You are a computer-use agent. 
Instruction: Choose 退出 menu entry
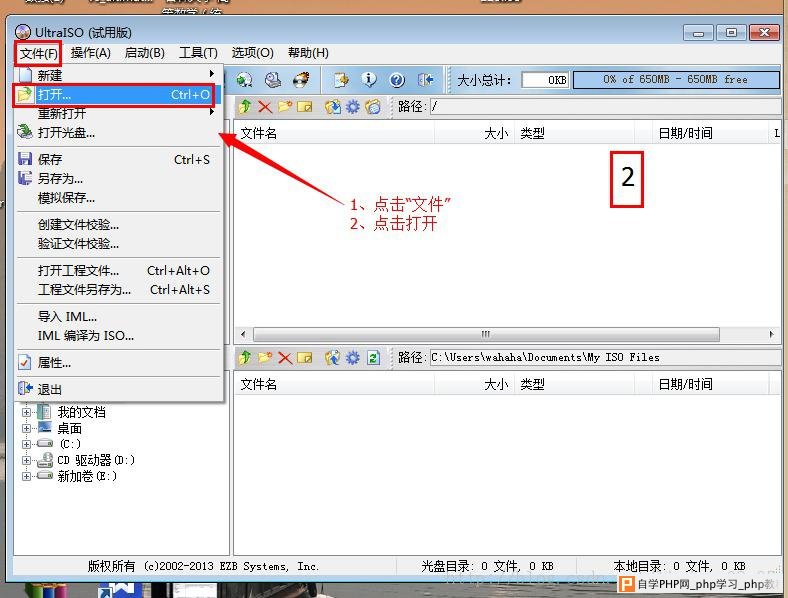pos(119,389)
